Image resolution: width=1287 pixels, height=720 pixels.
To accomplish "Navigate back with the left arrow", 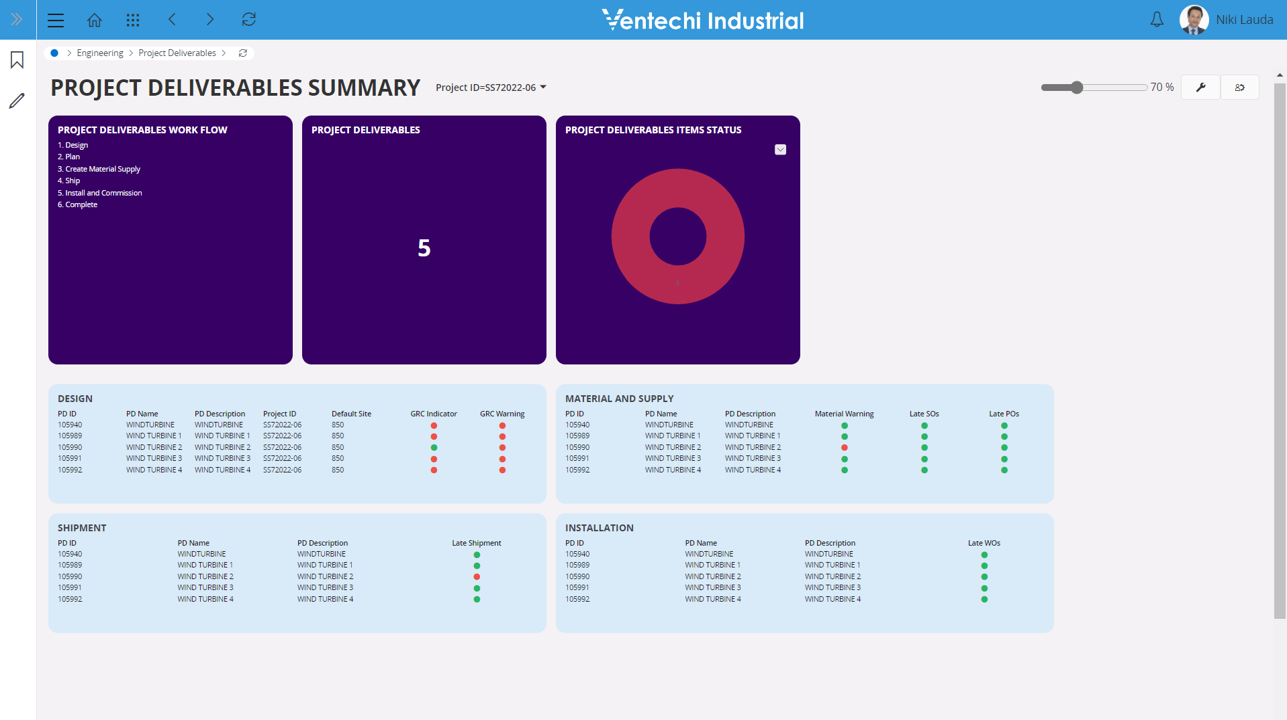I will click(x=172, y=20).
